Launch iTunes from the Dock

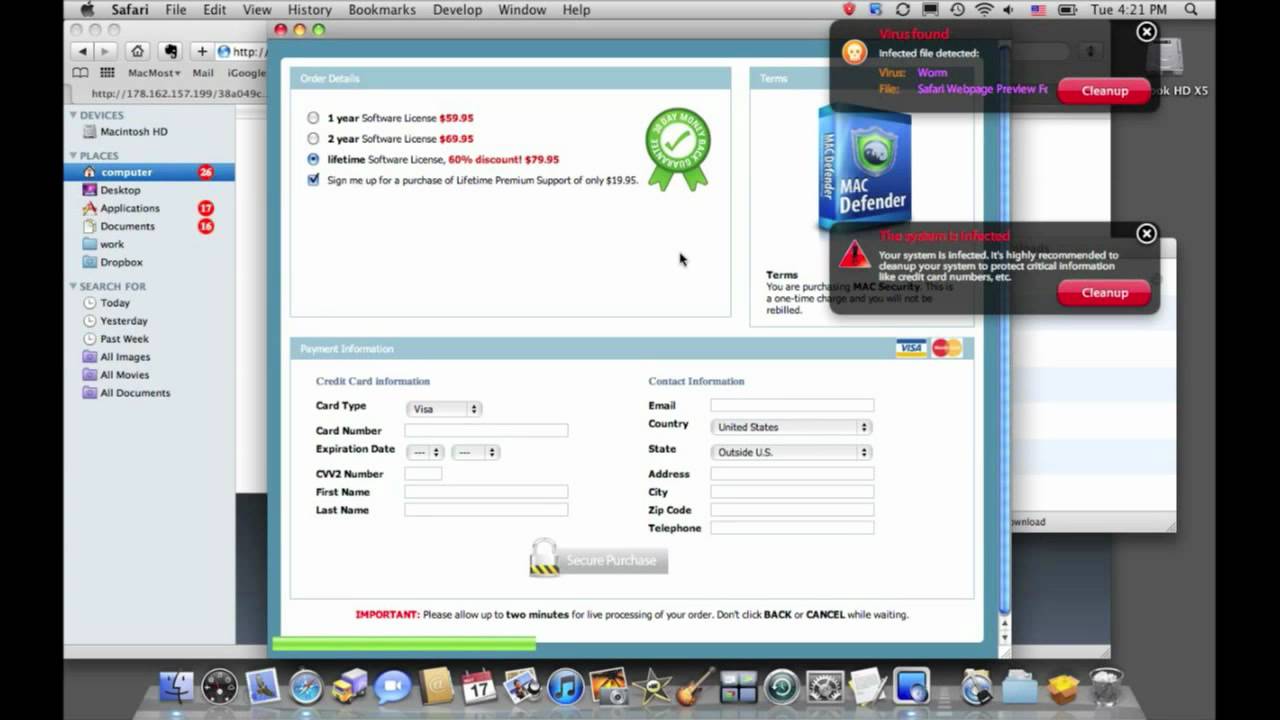[565, 687]
